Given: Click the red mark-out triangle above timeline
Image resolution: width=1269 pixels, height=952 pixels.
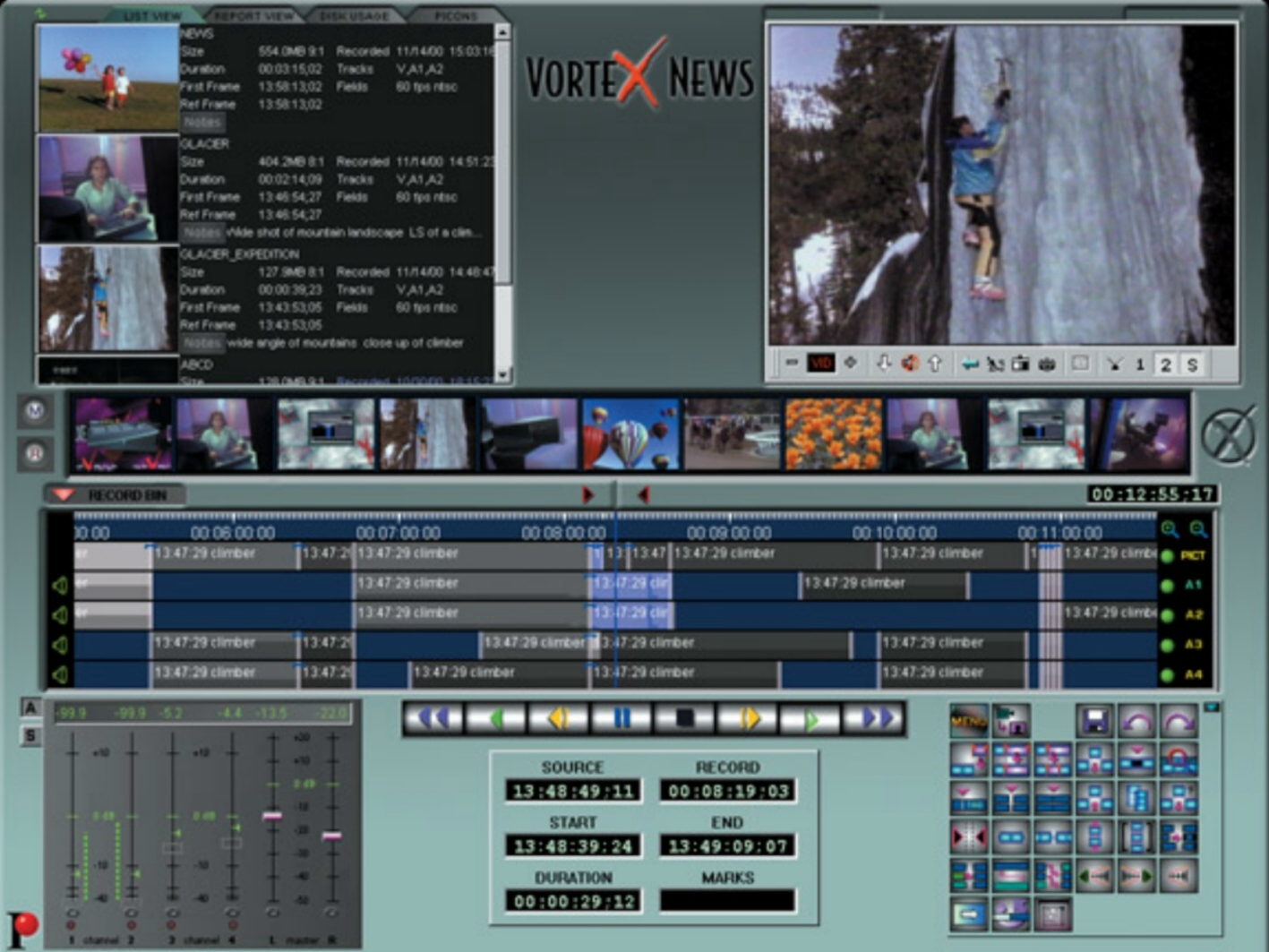Looking at the screenshot, I should [643, 494].
